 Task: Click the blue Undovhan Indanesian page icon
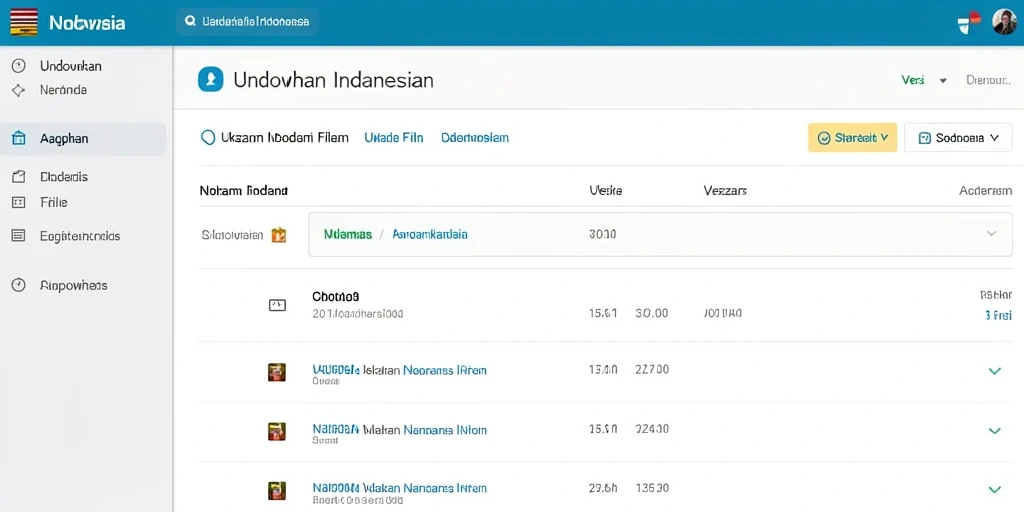point(210,80)
